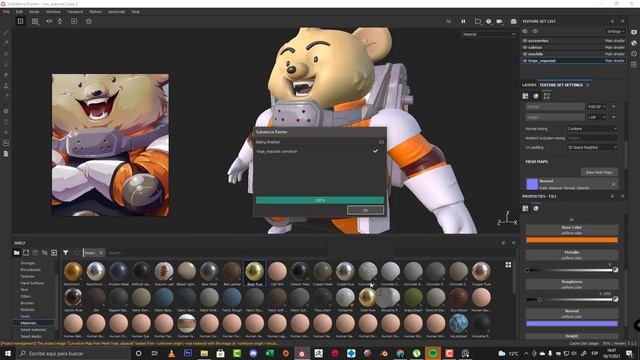Click the orange Base Color swatch
The image size is (640, 360).
pos(571,240)
